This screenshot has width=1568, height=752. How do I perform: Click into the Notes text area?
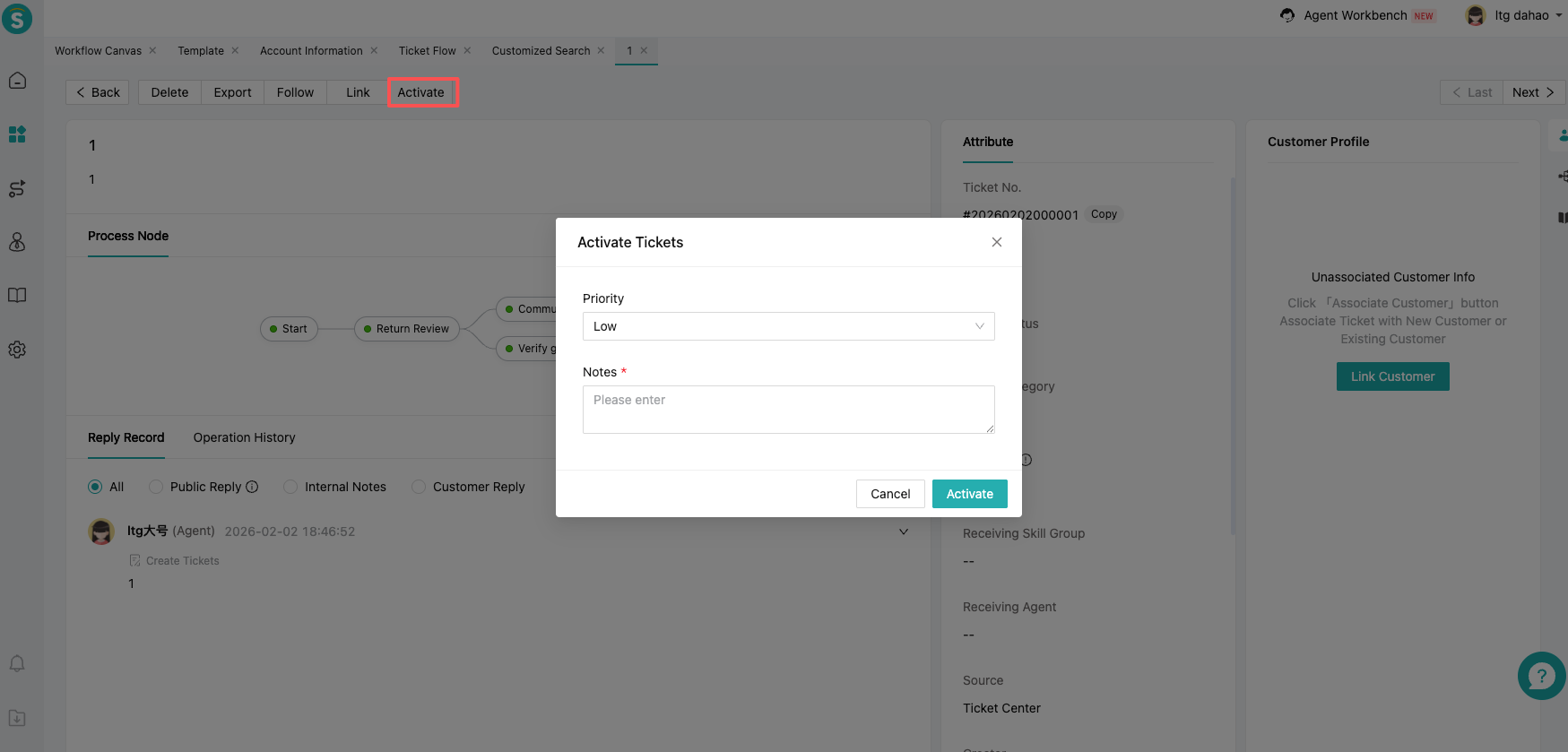click(788, 410)
